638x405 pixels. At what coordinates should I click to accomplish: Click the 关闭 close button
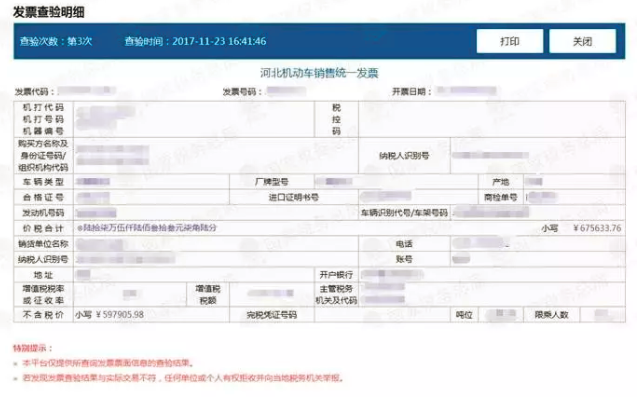[582, 42]
